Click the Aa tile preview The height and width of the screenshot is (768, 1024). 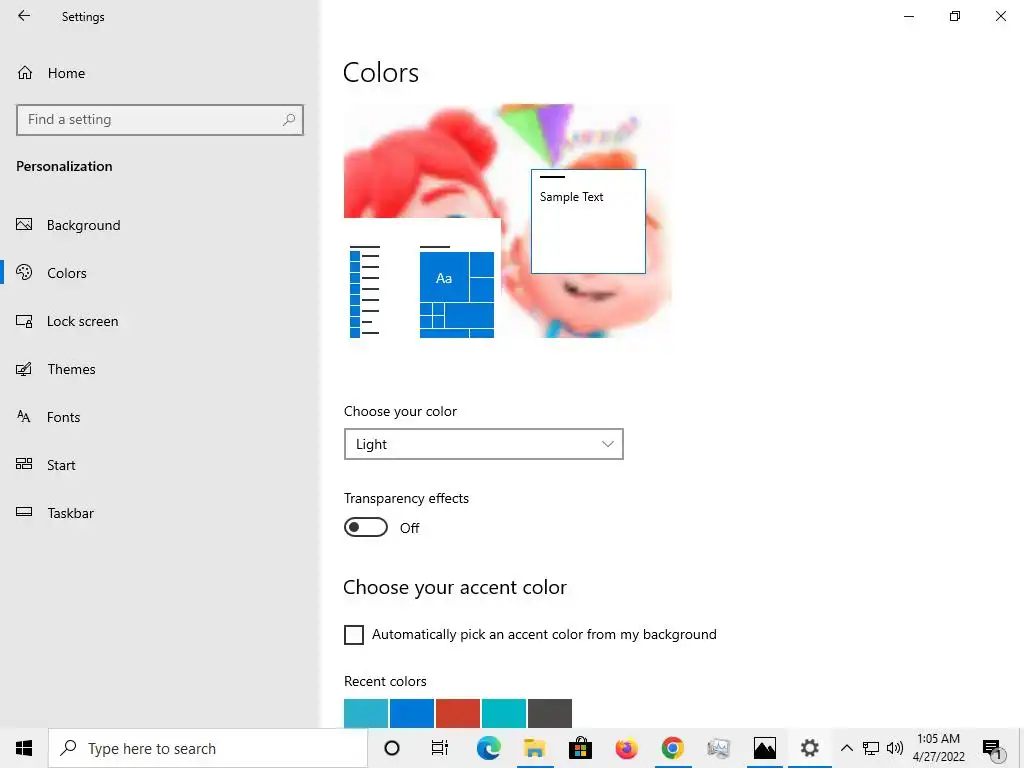[x=444, y=278]
